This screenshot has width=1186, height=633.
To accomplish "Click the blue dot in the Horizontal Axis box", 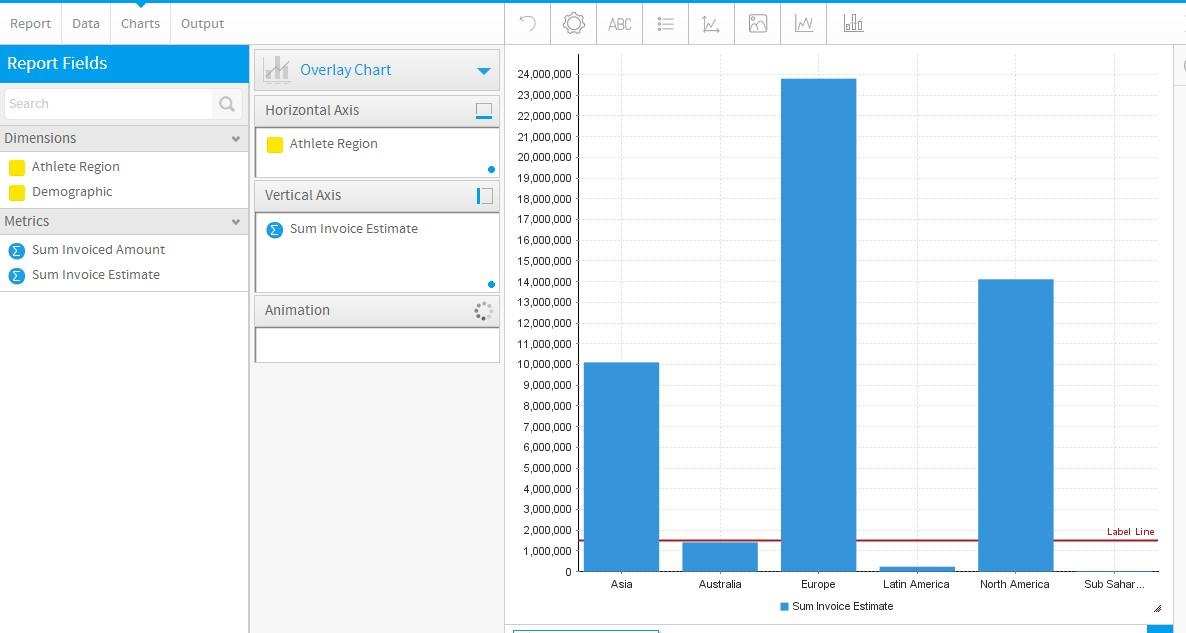I will (x=491, y=169).
